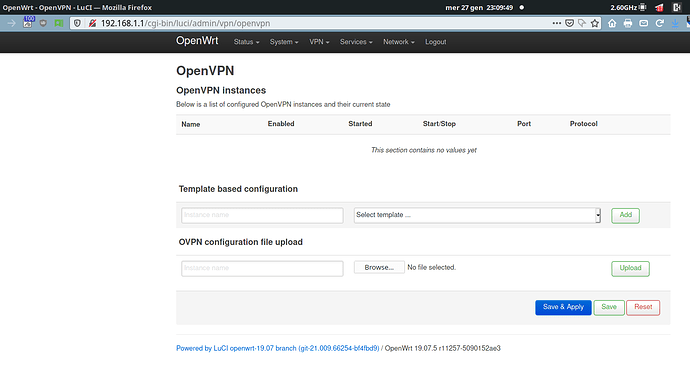Click 'This section contains no values yet' text
The width and height of the screenshot is (690, 379).
(424, 150)
